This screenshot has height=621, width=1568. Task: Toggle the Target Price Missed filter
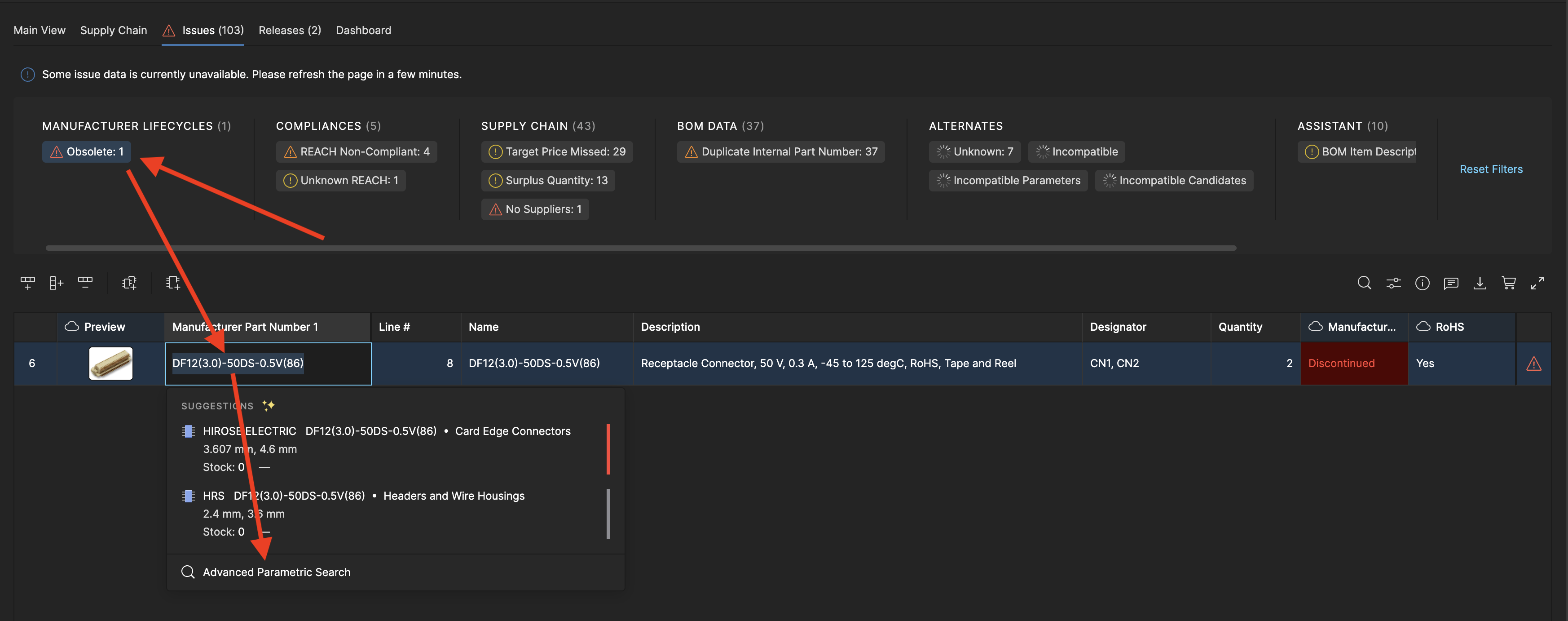[x=556, y=152]
